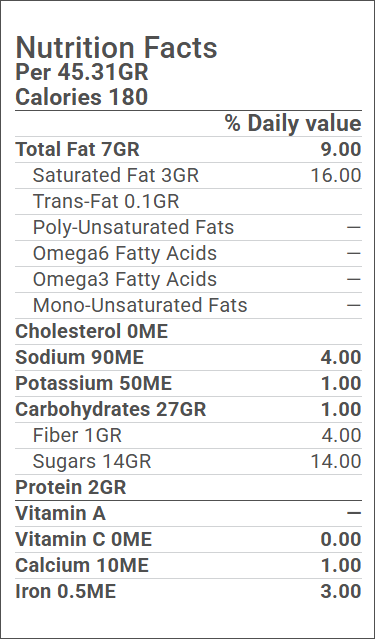Screen dimensions: 375x639
Task: Select the Total Fat 7GR row
Action: [x=188, y=150]
